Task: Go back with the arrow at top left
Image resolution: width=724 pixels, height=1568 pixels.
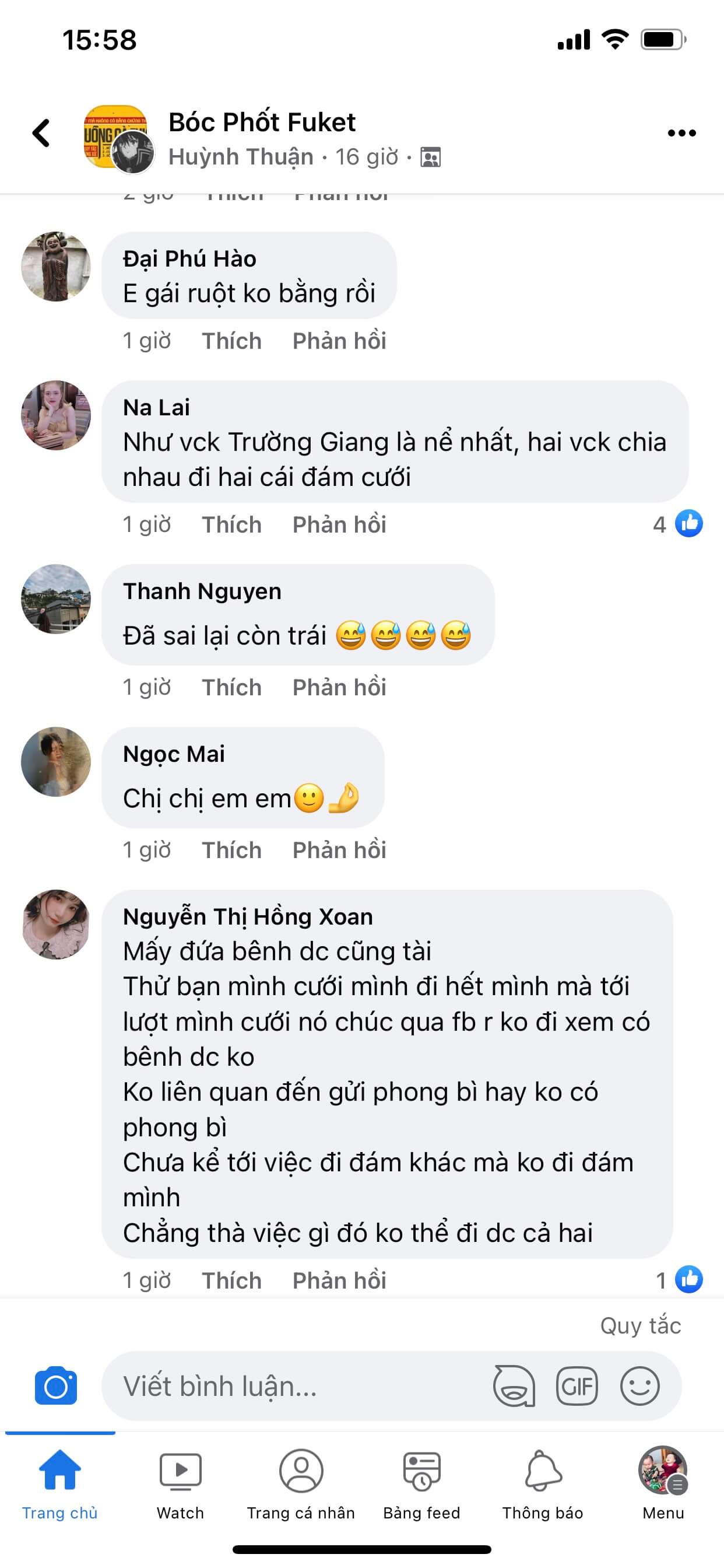Action: point(41,134)
